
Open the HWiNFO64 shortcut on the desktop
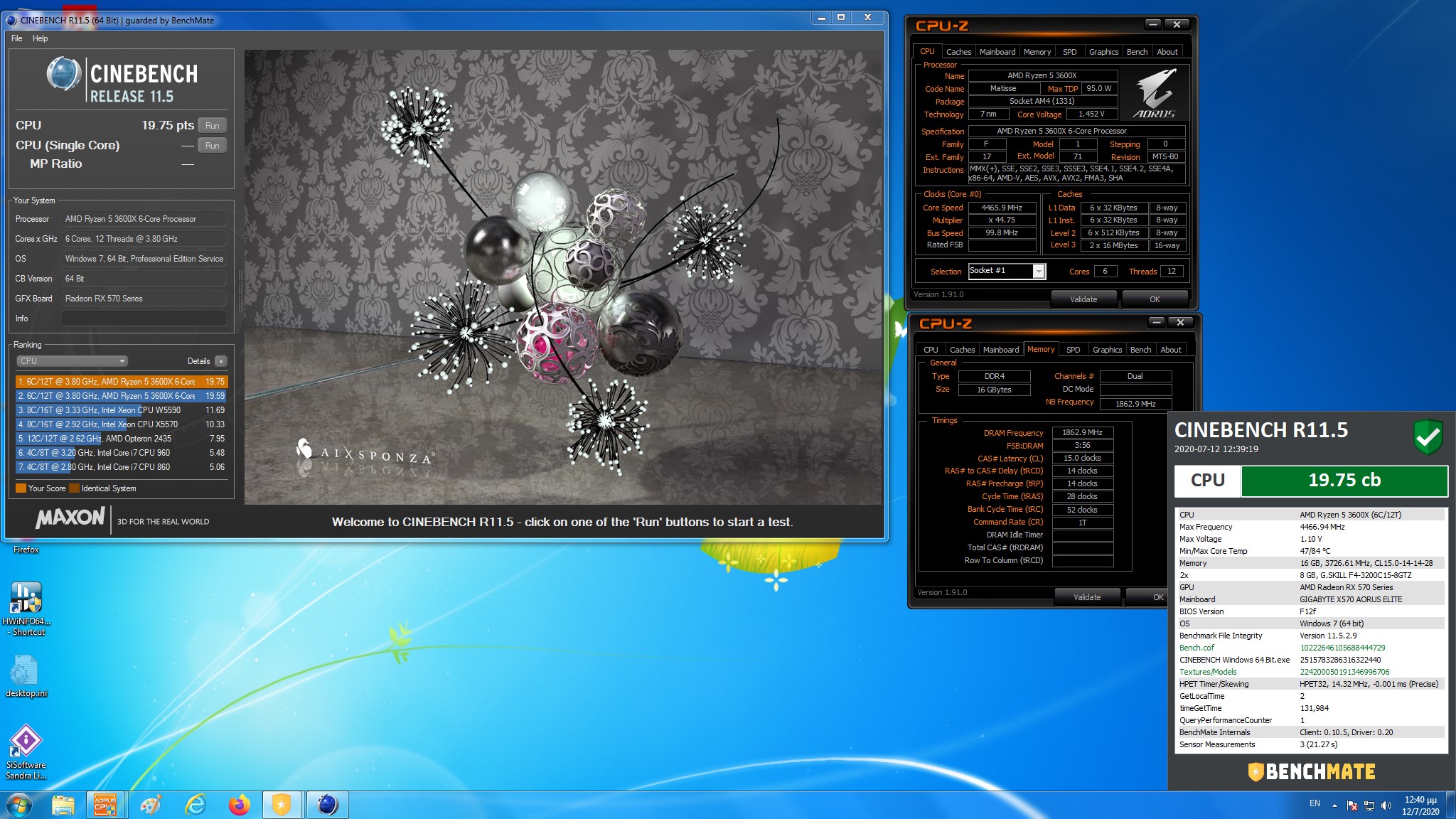[26, 609]
